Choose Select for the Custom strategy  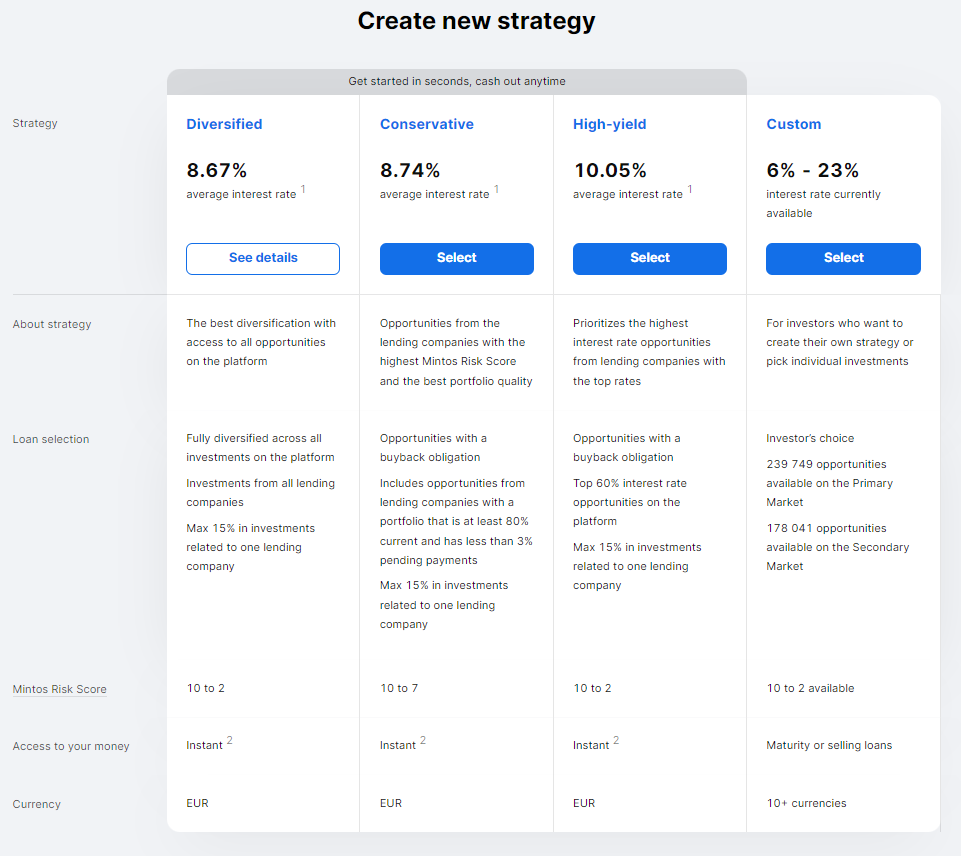pyautogui.click(x=843, y=258)
